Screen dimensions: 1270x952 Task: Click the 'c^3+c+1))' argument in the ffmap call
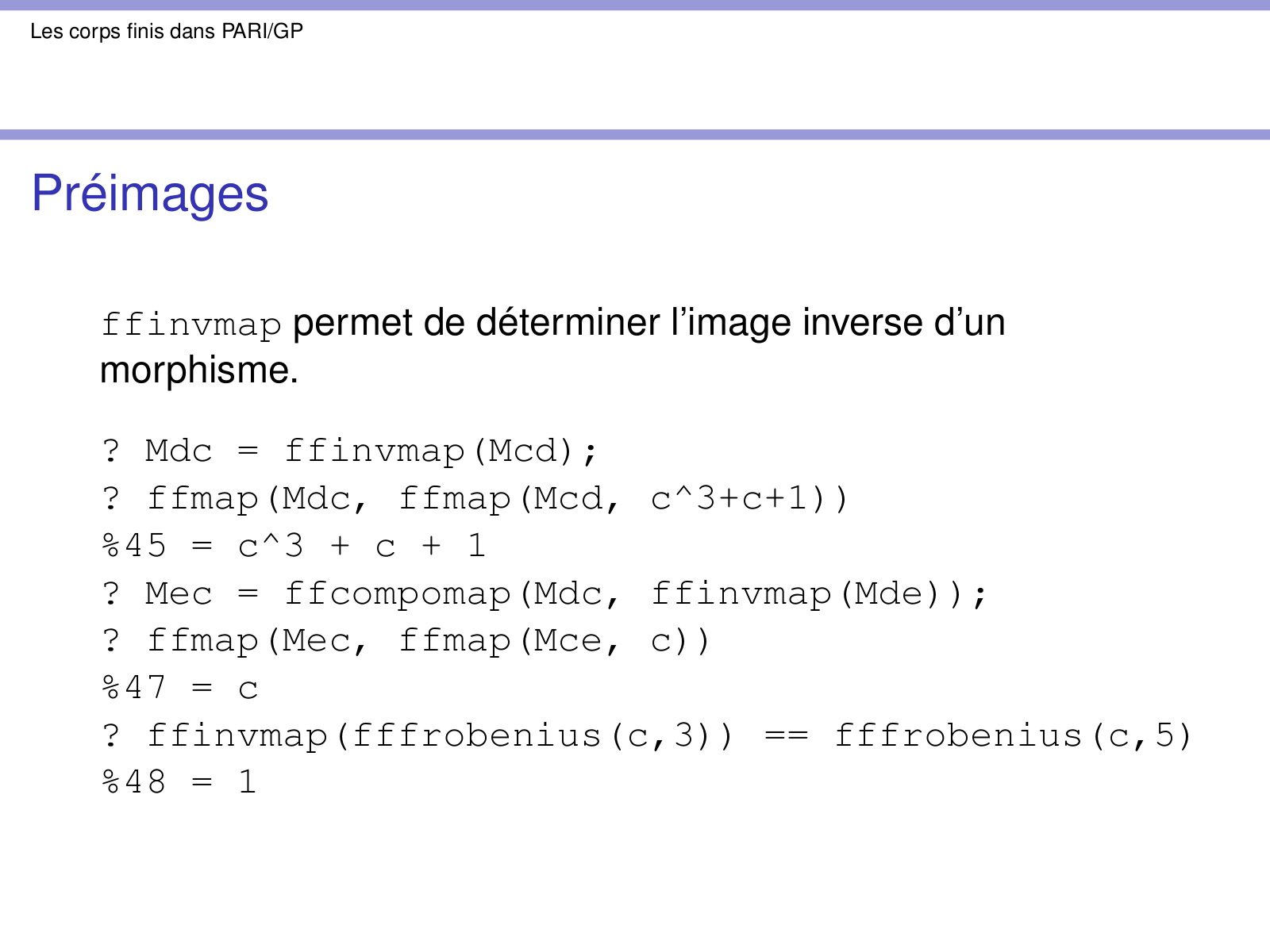click(x=750, y=499)
